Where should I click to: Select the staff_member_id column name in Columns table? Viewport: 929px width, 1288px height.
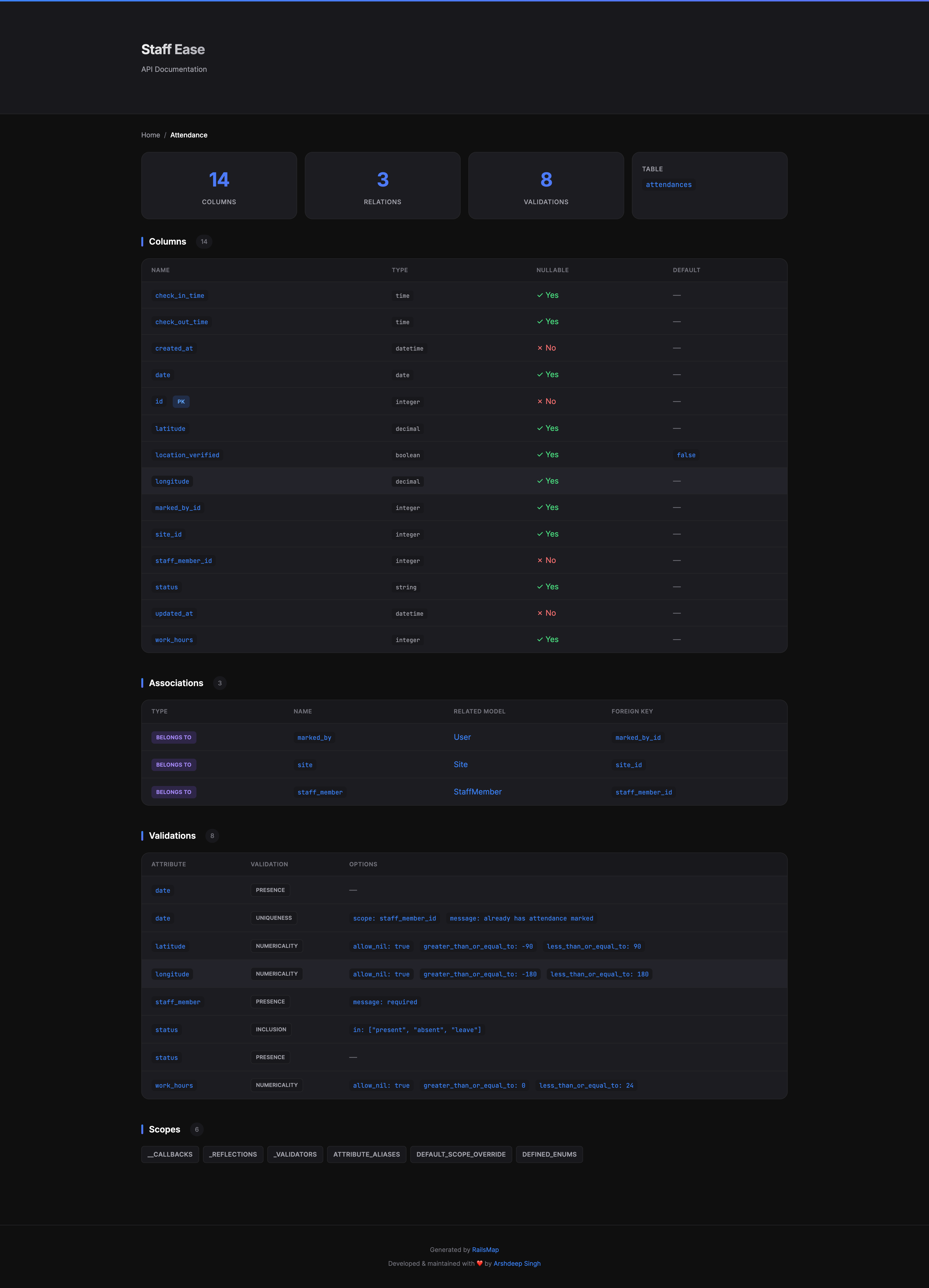click(x=183, y=561)
